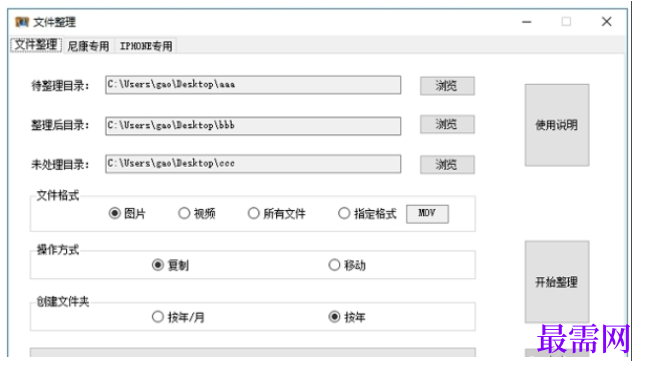Close the 文件整理 window
The height and width of the screenshot is (370, 649).
tap(606, 22)
